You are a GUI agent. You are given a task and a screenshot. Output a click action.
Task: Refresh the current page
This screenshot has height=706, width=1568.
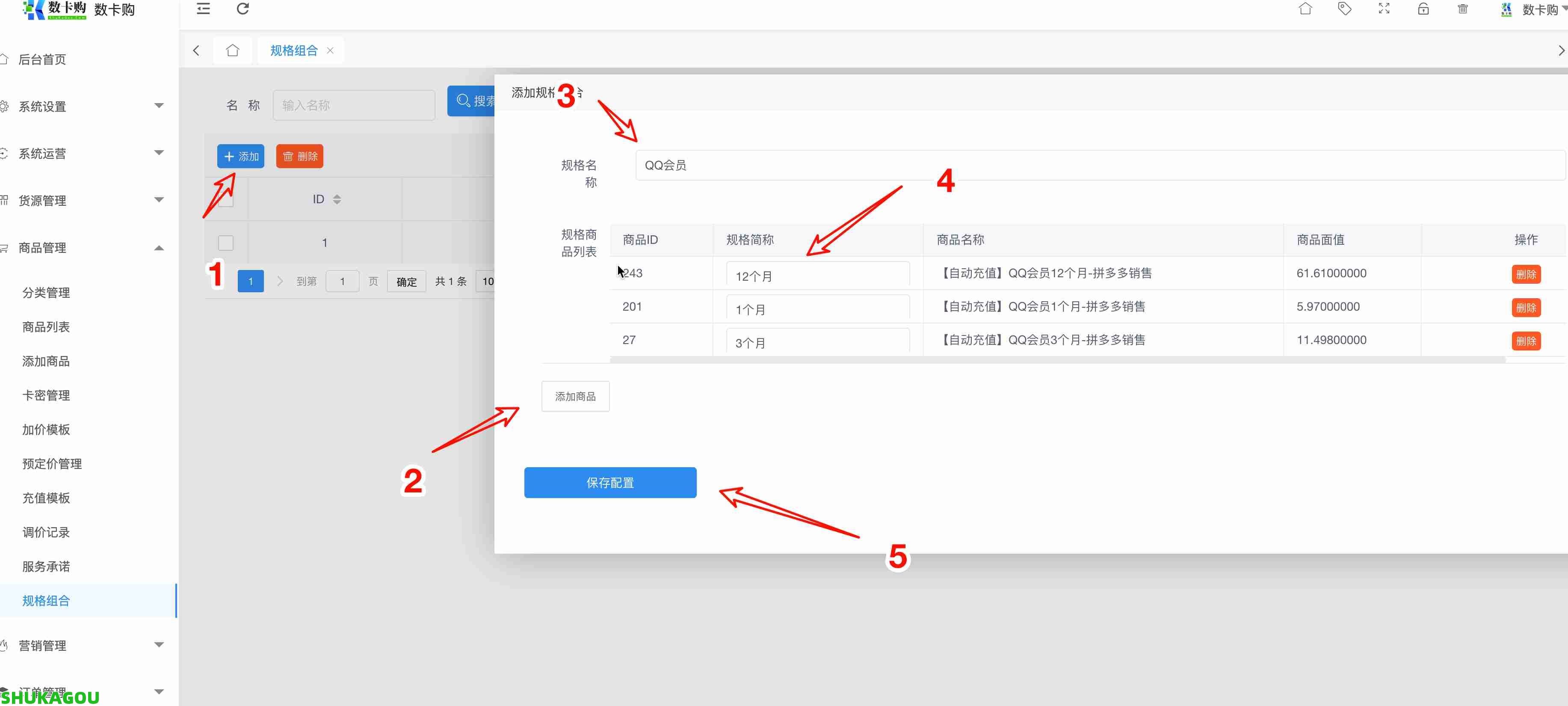click(243, 9)
